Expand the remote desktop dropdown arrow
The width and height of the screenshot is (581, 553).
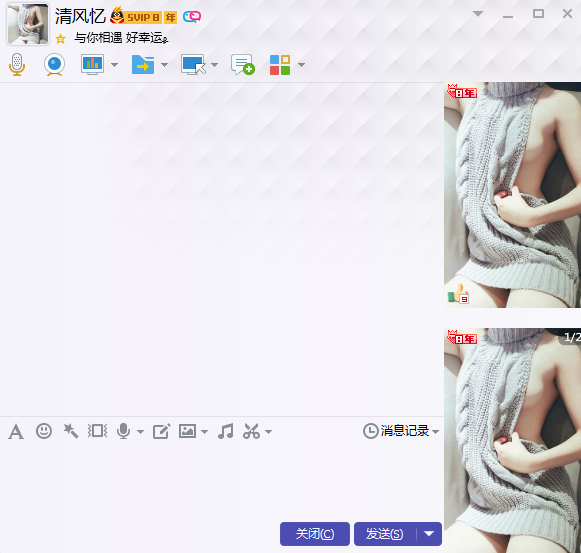[214, 65]
